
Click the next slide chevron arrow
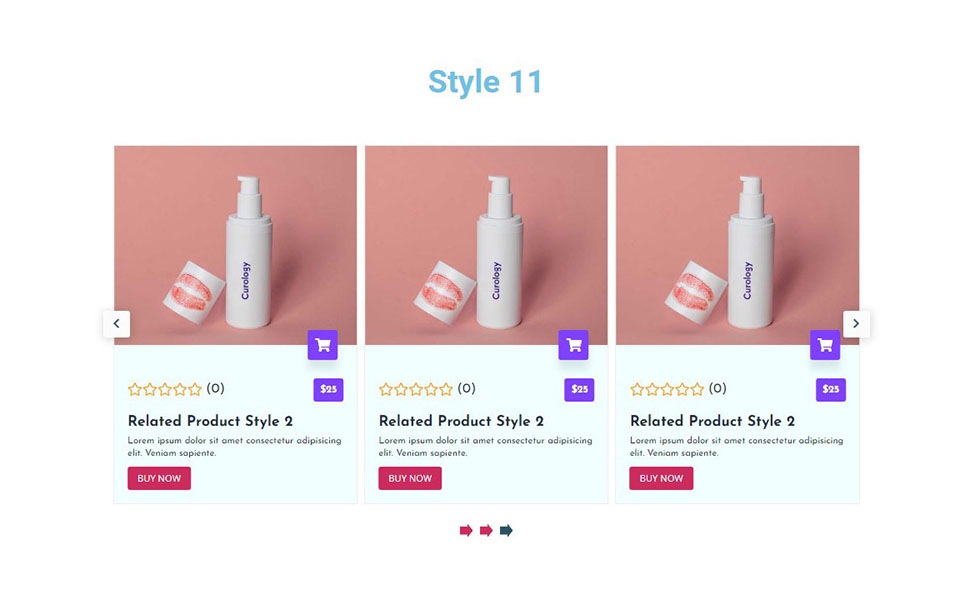click(x=856, y=324)
